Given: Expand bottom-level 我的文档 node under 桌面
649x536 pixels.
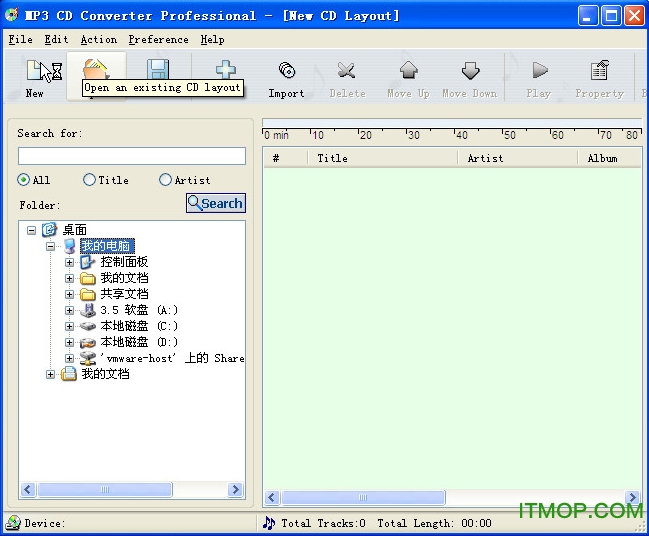Looking at the screenshot, I should [50, 374].
